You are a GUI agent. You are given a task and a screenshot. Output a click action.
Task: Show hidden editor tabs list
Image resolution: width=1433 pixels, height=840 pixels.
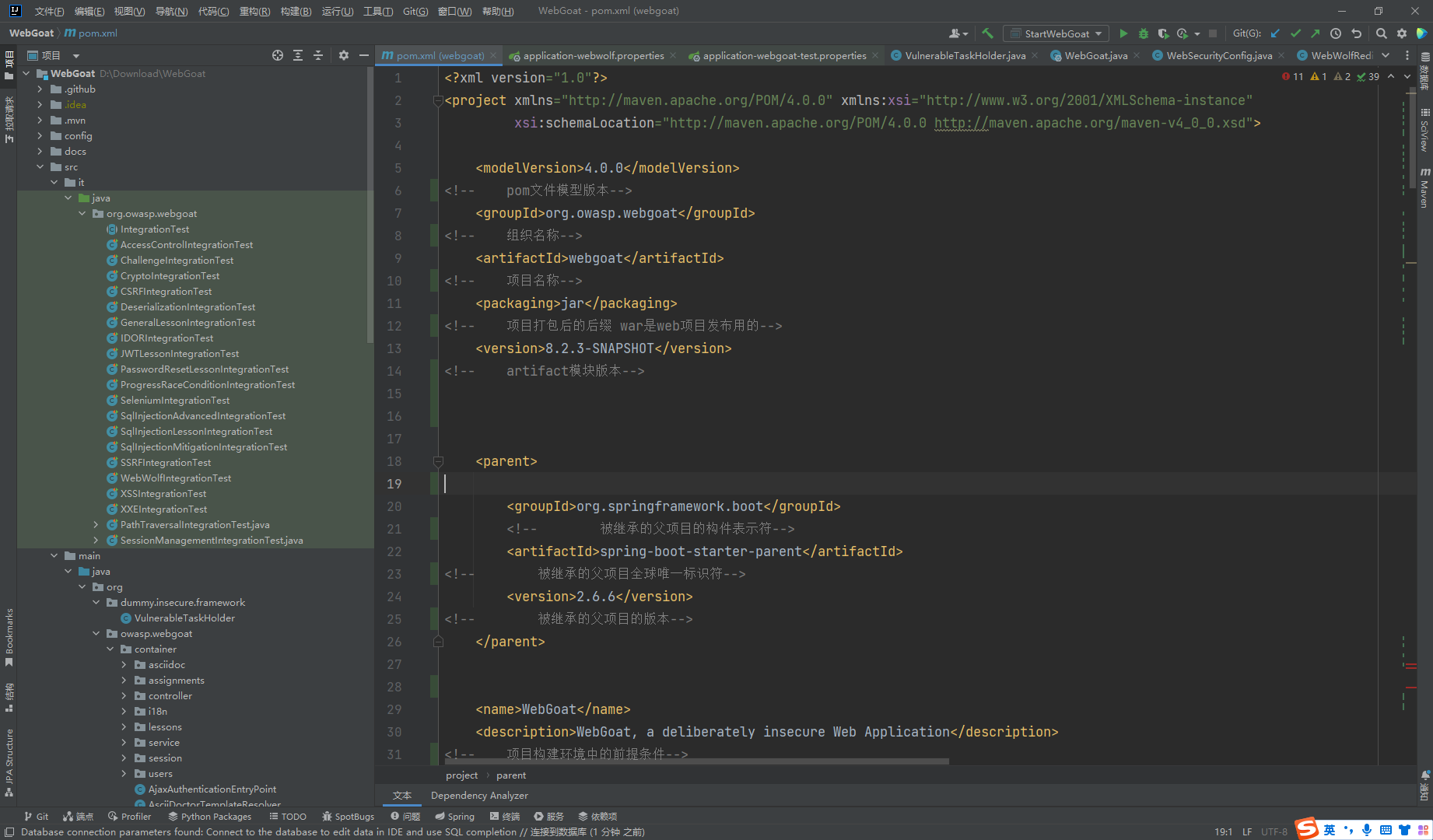tap(1386, 55)
